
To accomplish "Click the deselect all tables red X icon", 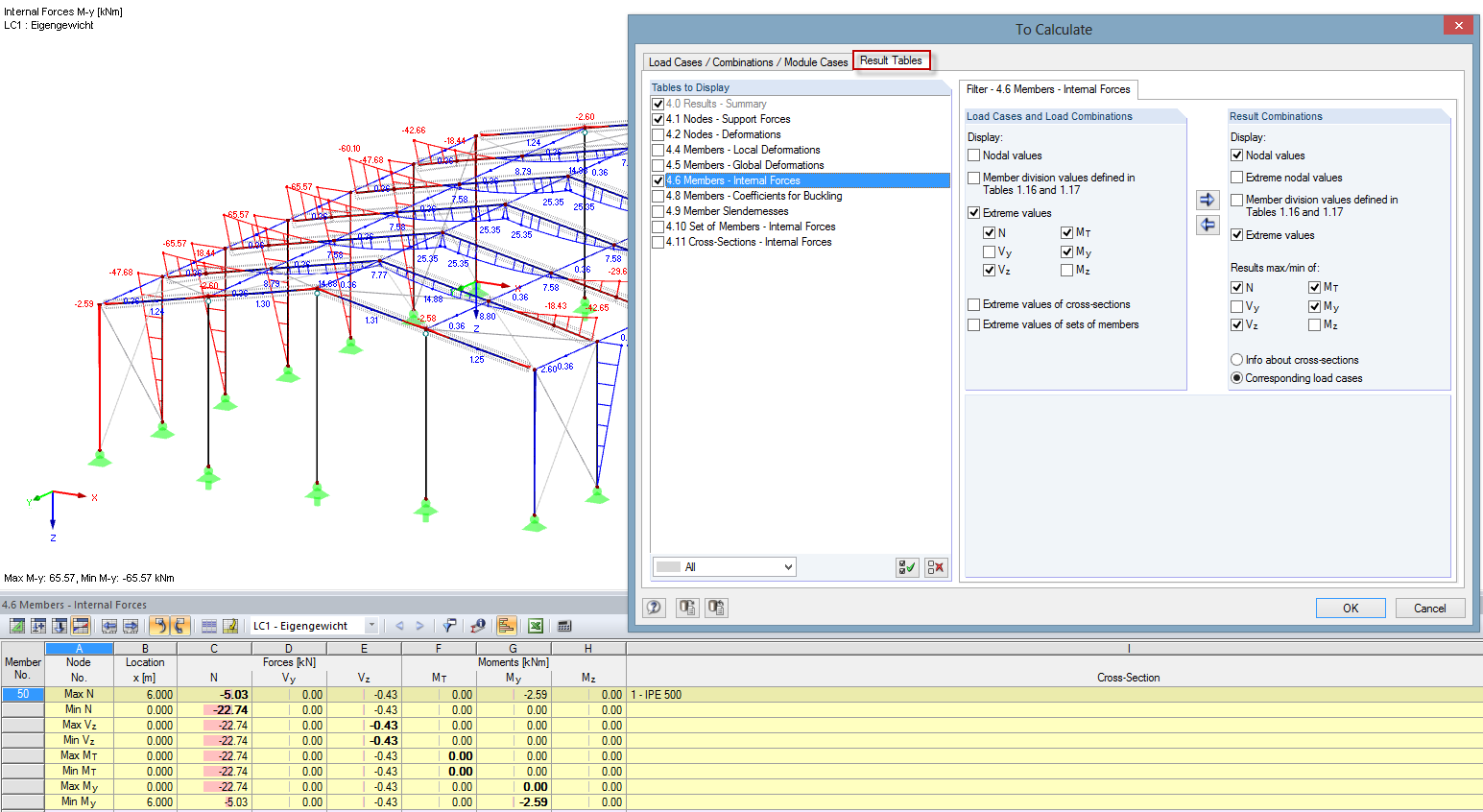I will point(936,567).
